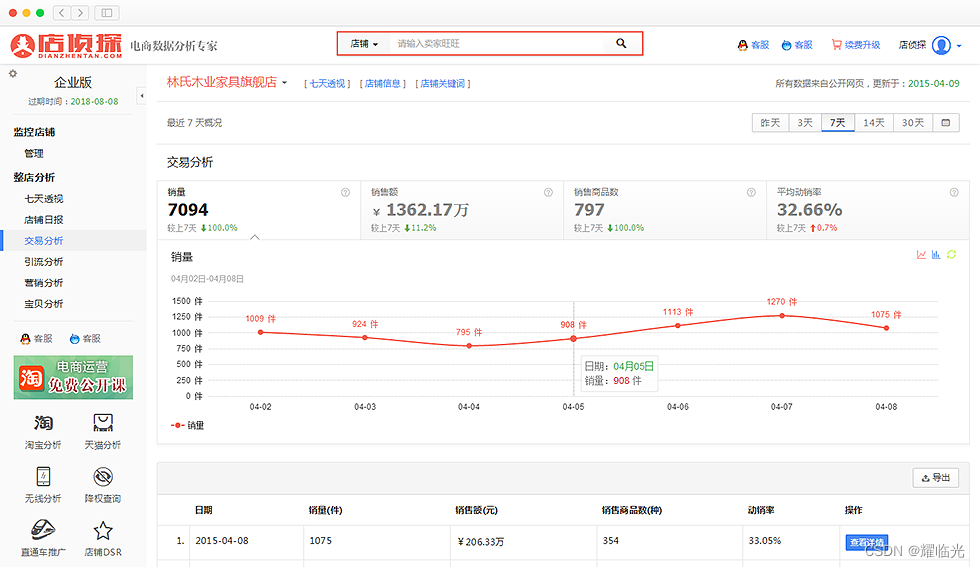
Task: Open the 电商运营免费公开课 banner
Action: (73, 378)
